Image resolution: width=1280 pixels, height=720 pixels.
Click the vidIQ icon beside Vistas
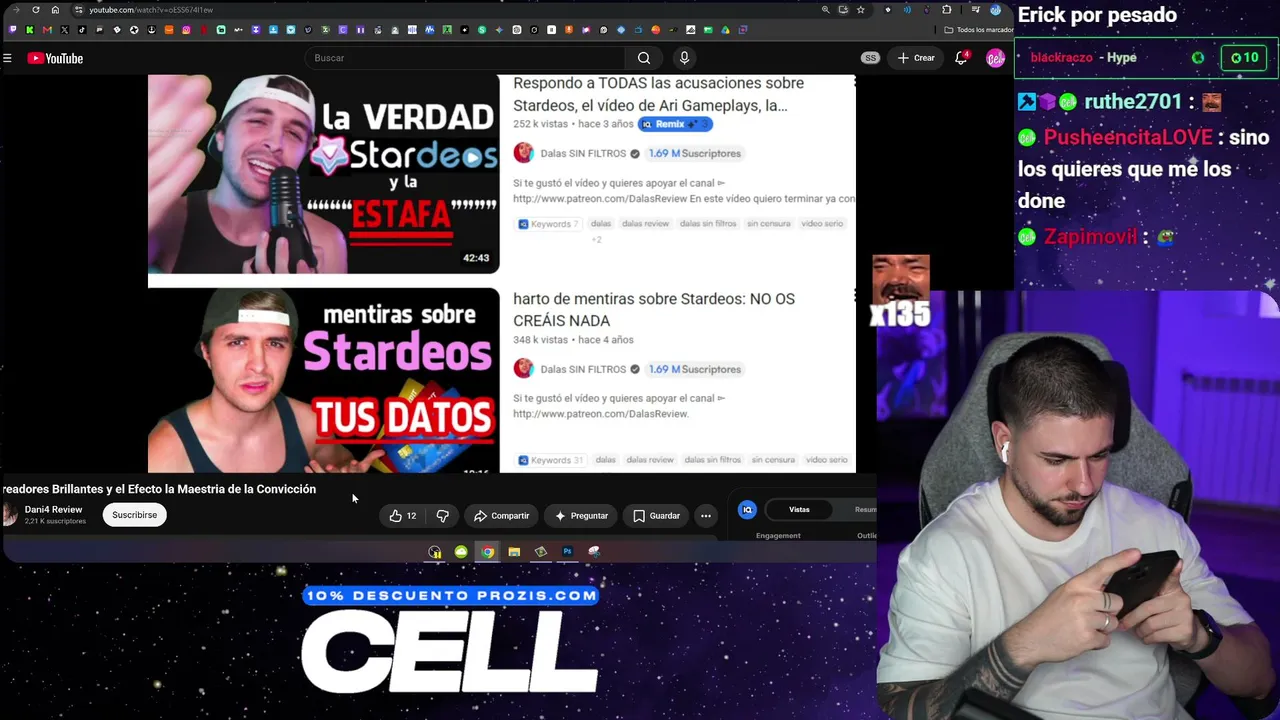pyautogui.click(x=747, y=510)
